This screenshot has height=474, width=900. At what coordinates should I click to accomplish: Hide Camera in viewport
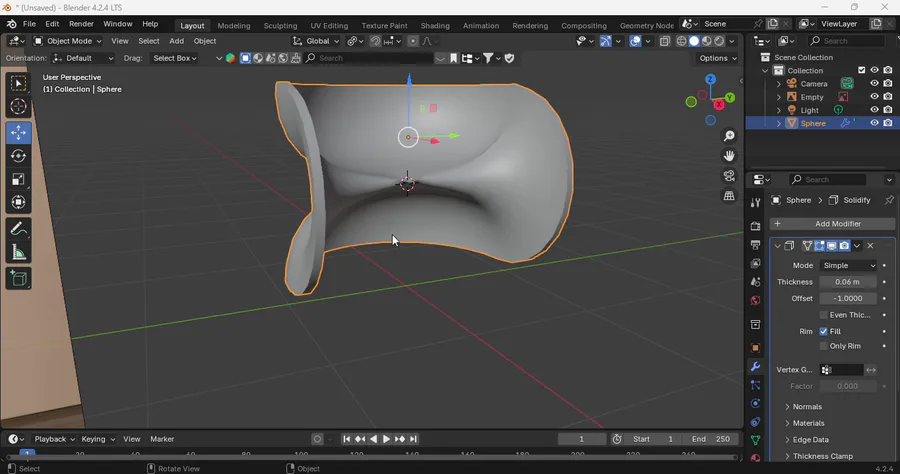coord(874,84)
